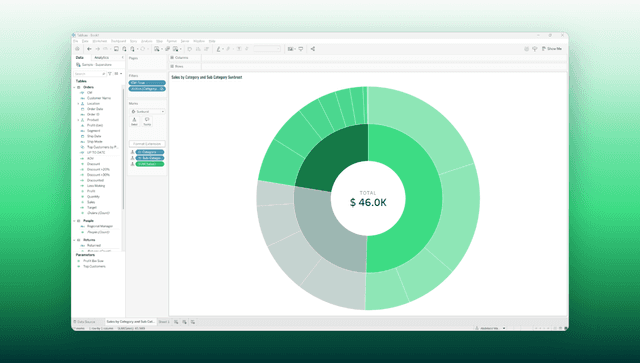Open the Data Source tab at the bottom
Screen dimensions: 640x363
click(x=84, y=322)
